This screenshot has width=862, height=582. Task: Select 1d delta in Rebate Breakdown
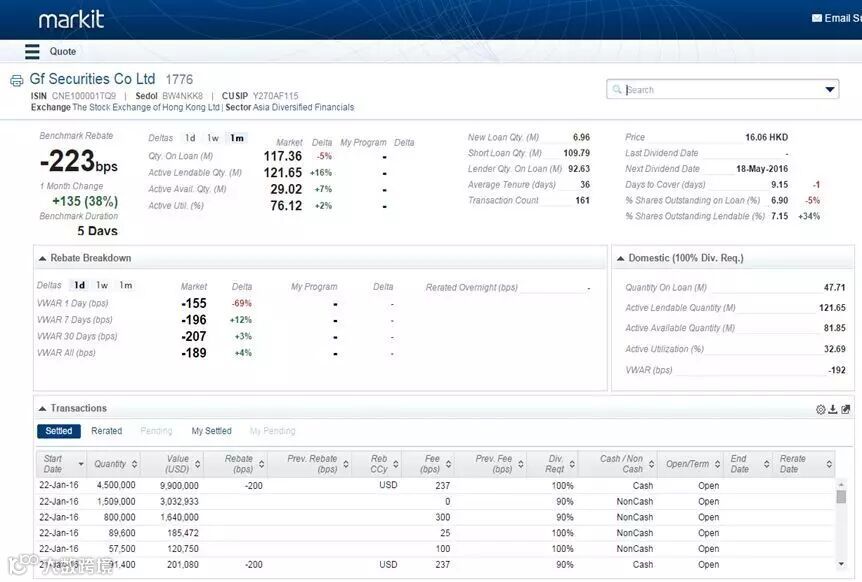80,285
